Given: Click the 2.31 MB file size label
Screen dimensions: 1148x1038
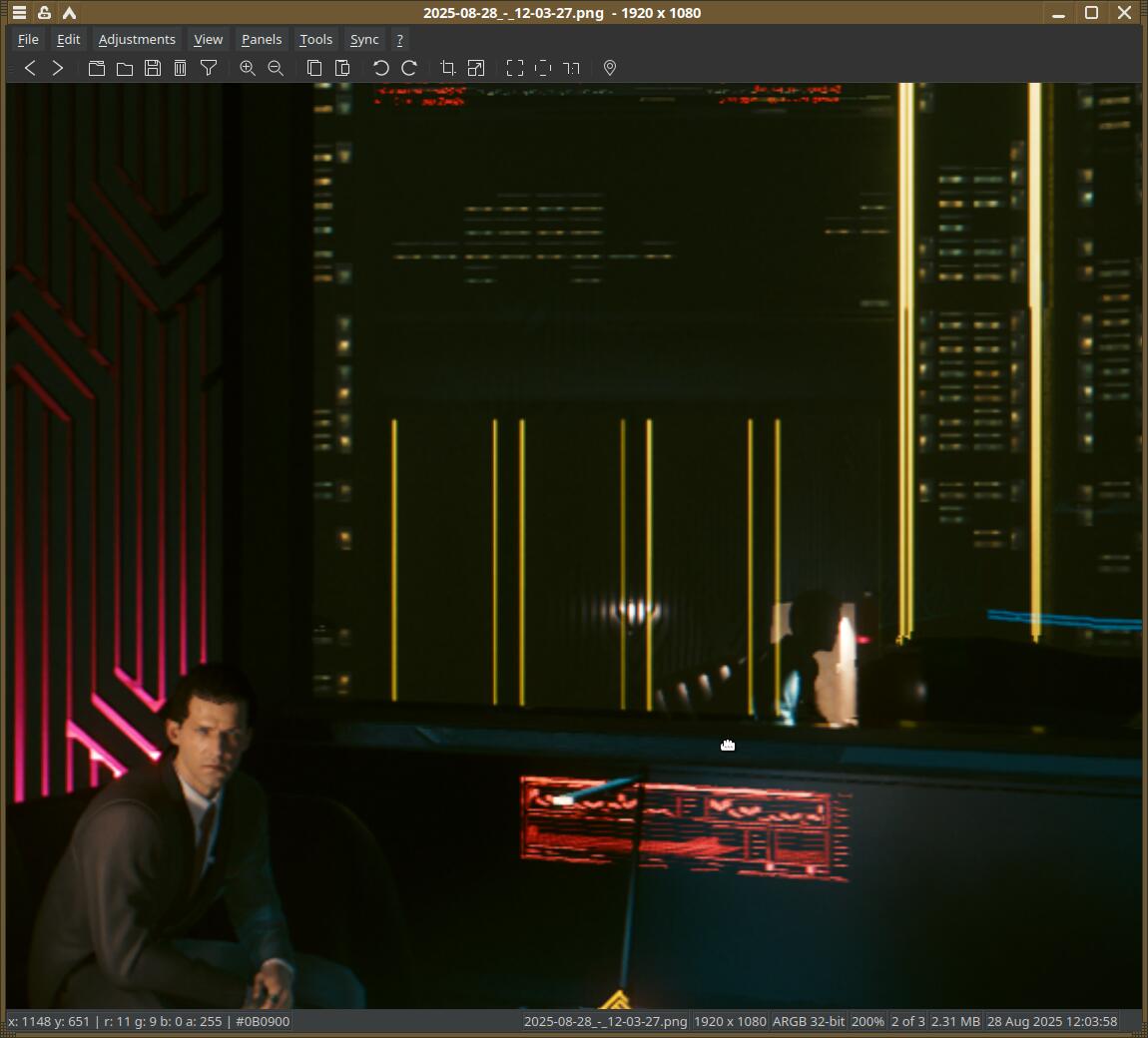Looking at the screenshot, I should point(955,1021).
